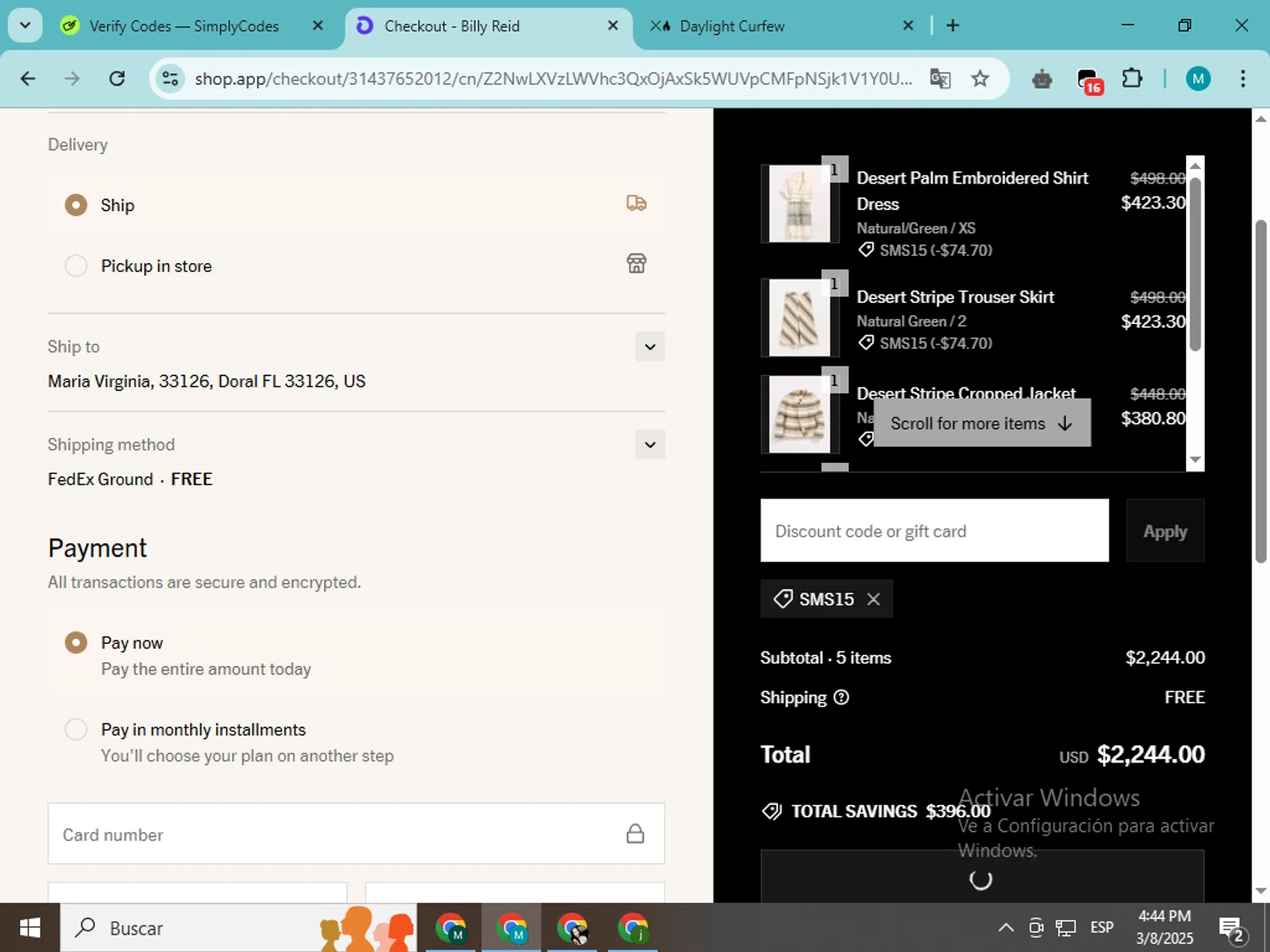Open the translate page icon
The image size is (1270, 952).
940,79
